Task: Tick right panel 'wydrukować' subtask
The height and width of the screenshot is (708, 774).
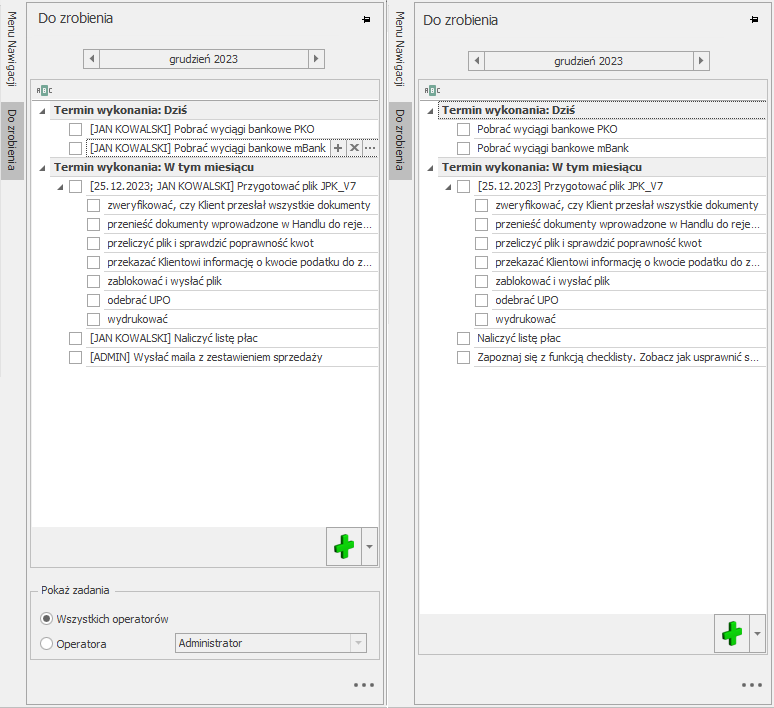Action: point(481,319)
